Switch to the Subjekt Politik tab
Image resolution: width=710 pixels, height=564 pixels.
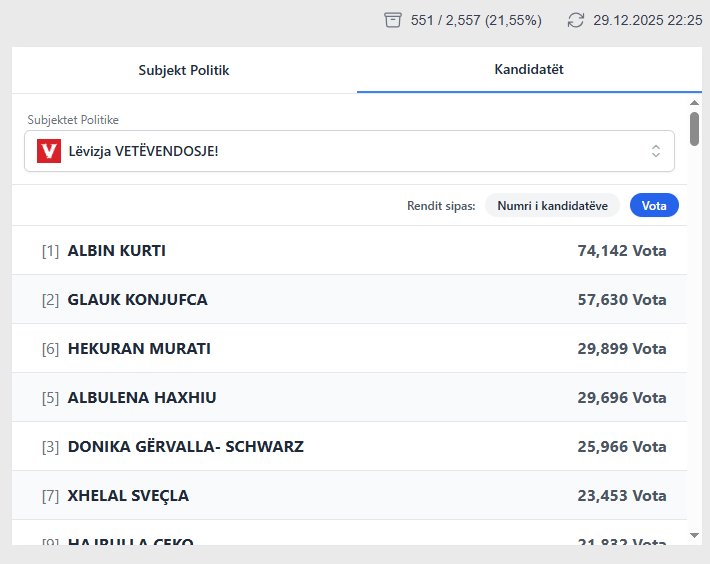tap(184, 70)
